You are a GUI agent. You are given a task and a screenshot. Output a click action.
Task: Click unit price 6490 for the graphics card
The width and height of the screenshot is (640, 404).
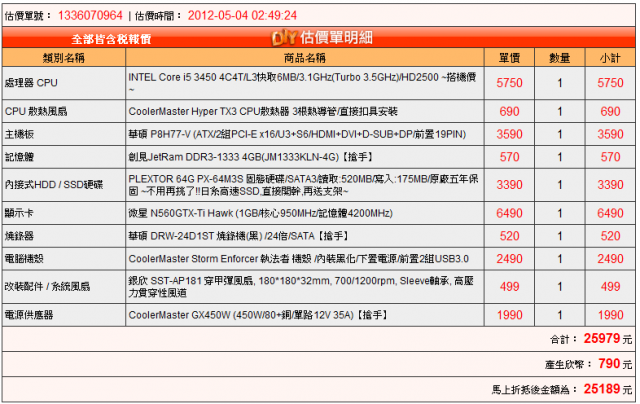pos(509,213)
